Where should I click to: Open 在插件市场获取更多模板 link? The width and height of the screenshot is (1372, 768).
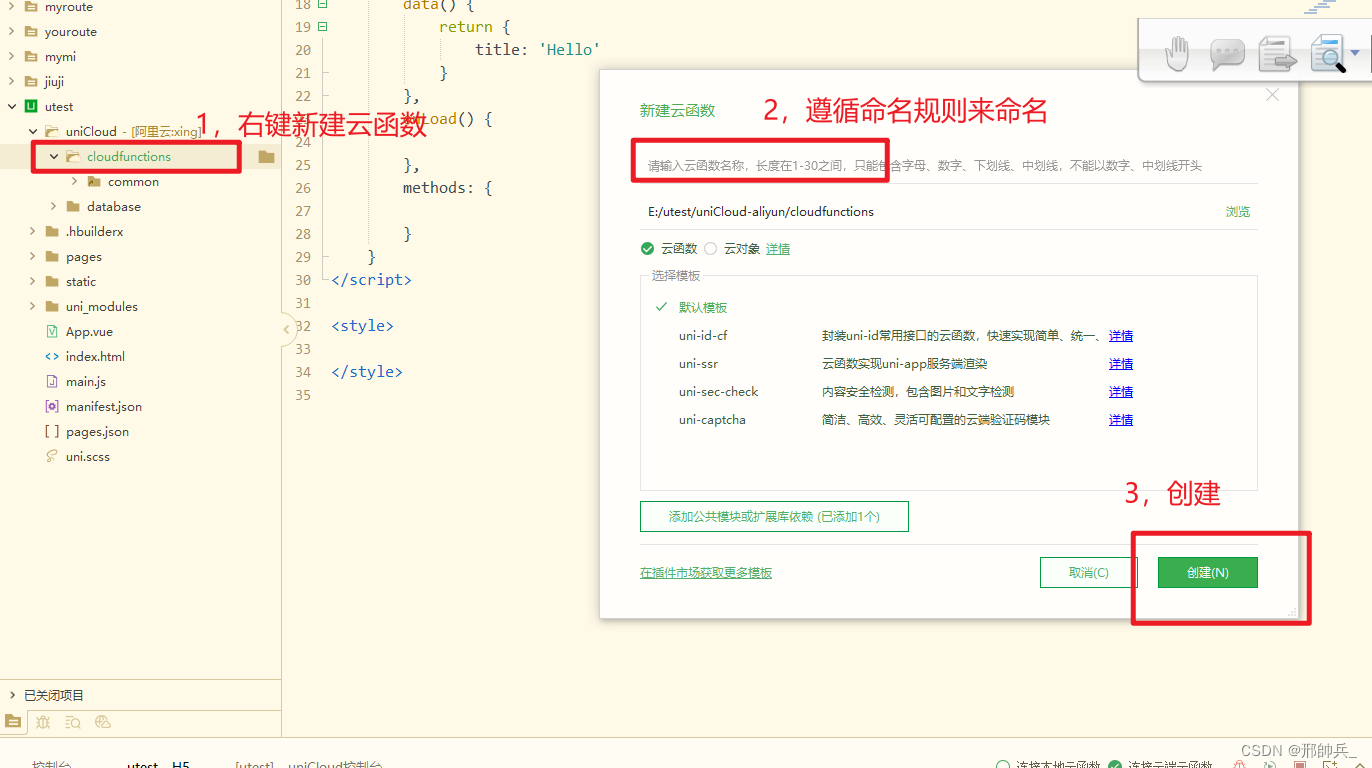click(706, 573)
